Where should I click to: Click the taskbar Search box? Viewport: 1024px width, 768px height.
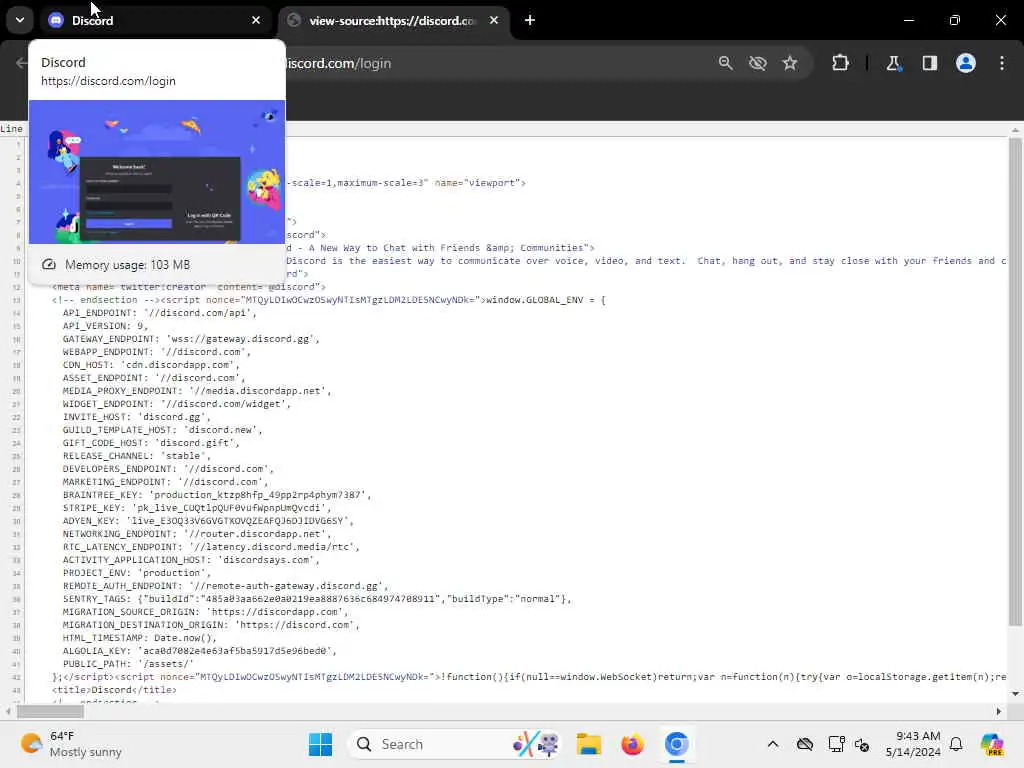[455, 744]
